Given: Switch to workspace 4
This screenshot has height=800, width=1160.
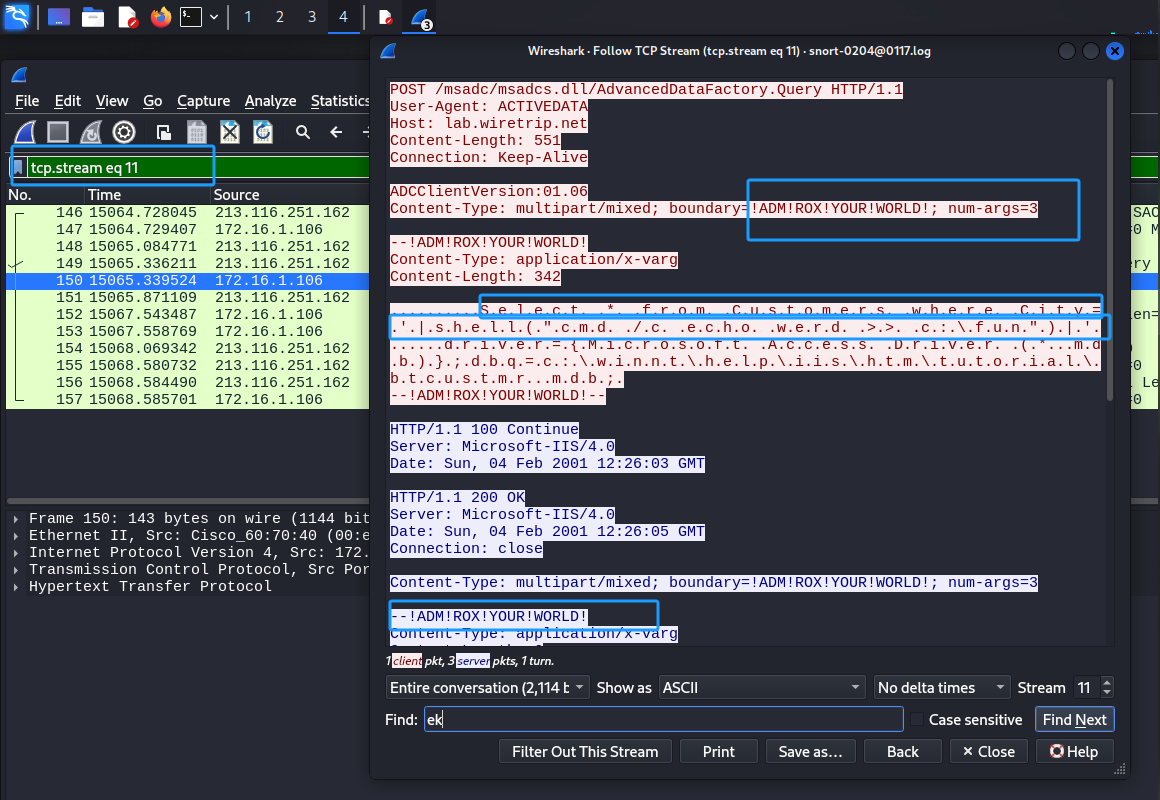Looking at the screenshot, I should click(x=343, y=17).
